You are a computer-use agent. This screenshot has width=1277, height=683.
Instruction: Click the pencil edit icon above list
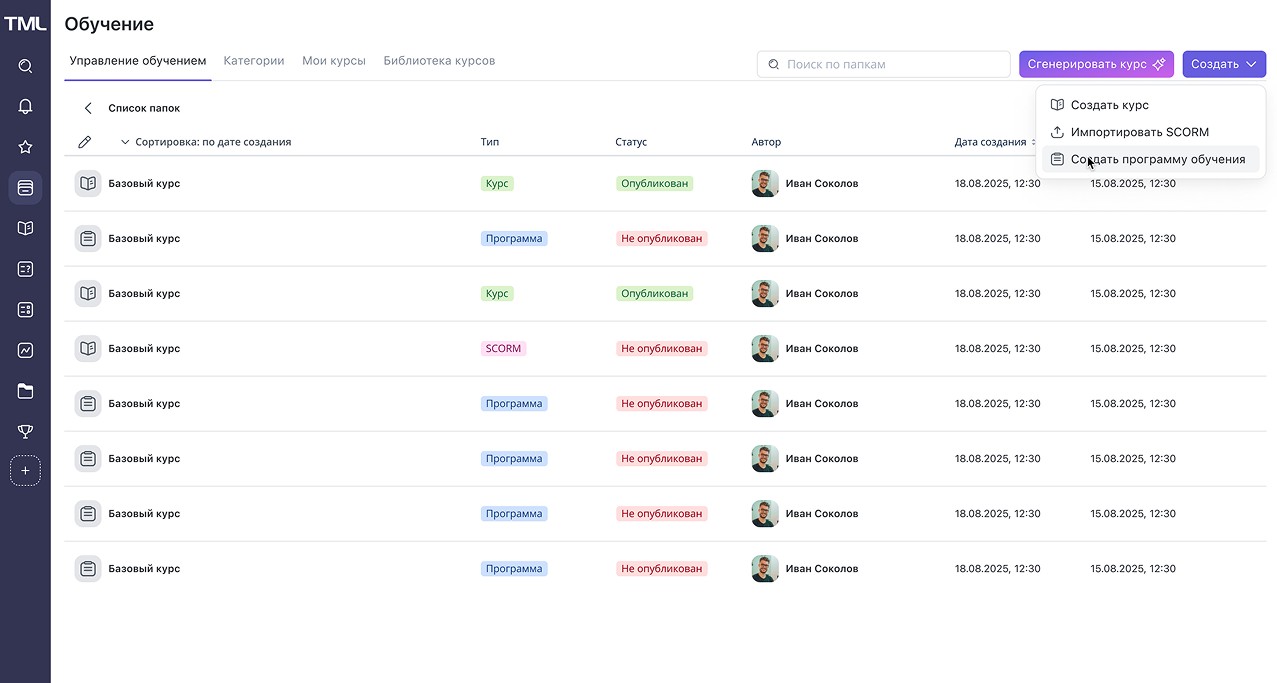[85, 142]
